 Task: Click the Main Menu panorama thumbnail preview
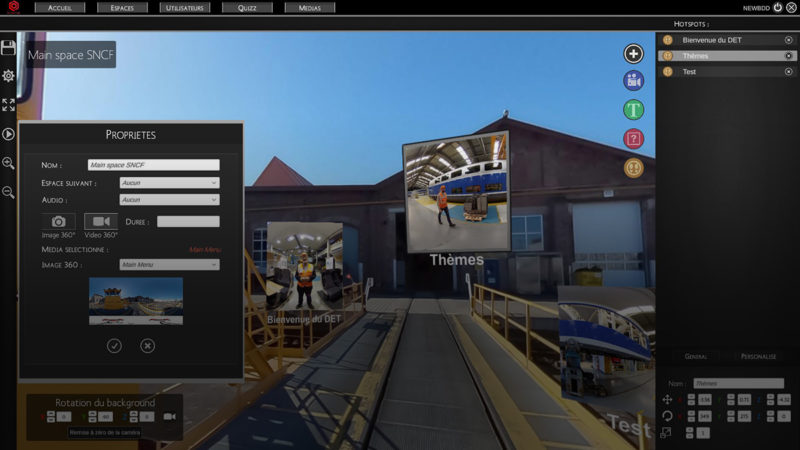[x=136, y=301]
